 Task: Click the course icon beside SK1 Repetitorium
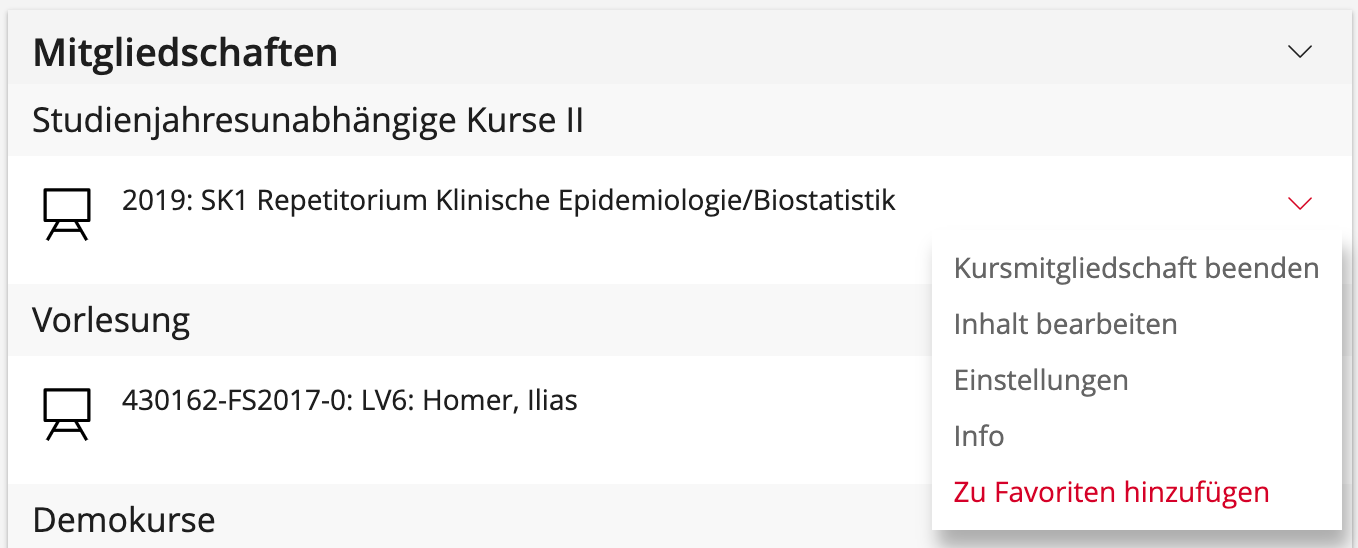pyautogui.click(x=67, y=214)
